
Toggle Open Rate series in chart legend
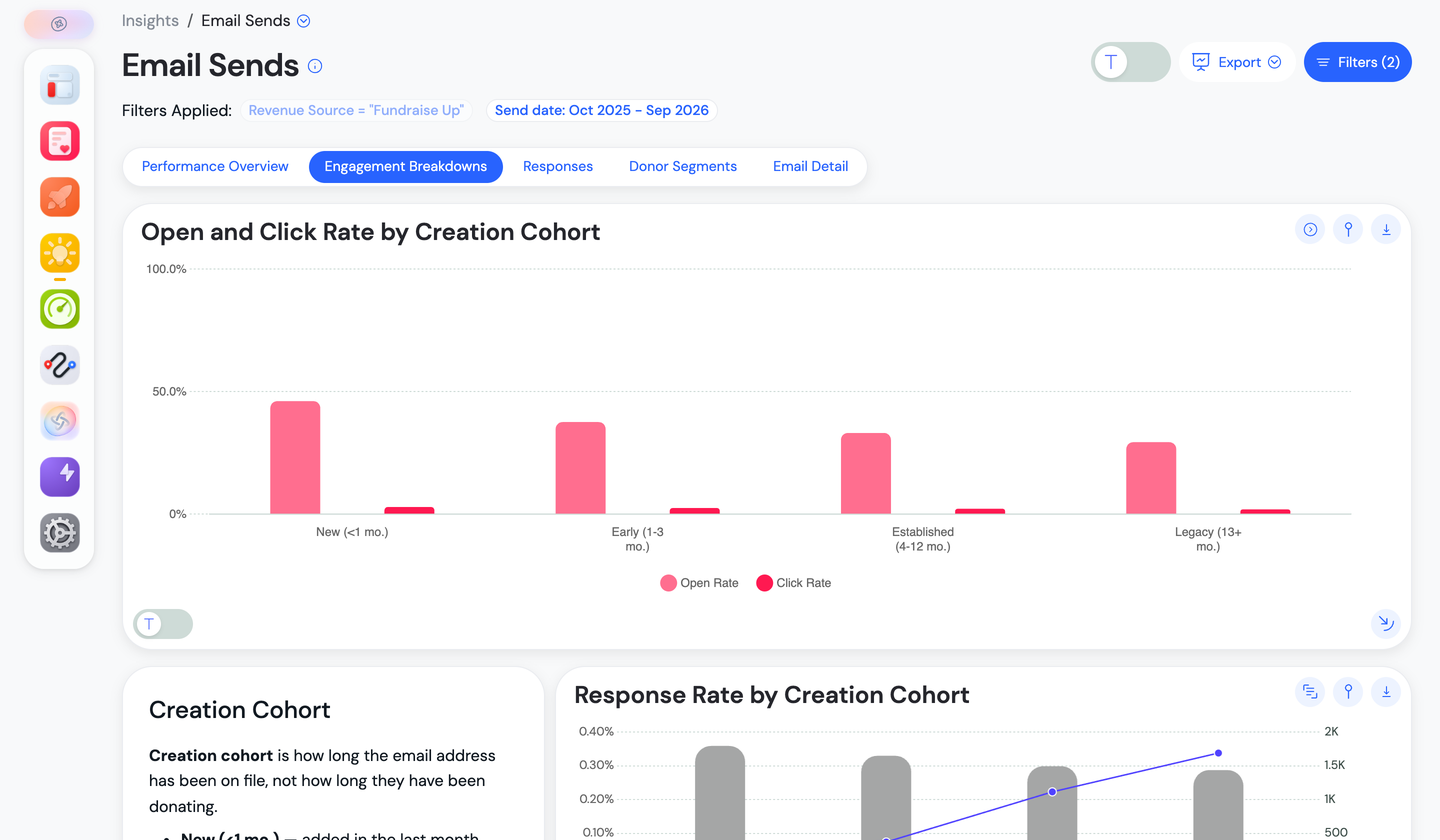point(699,583)
